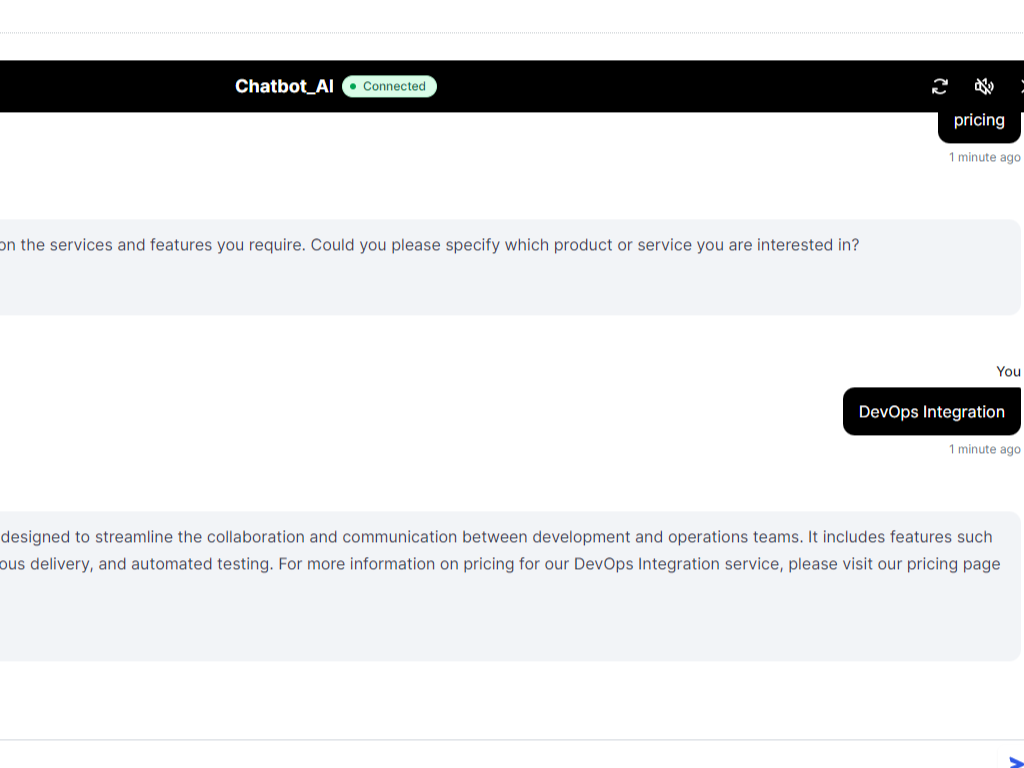The width and height of the screenshot is (1024, 768).
Task: Click the timestamp under the pricing message
Action: pos(984,158)
